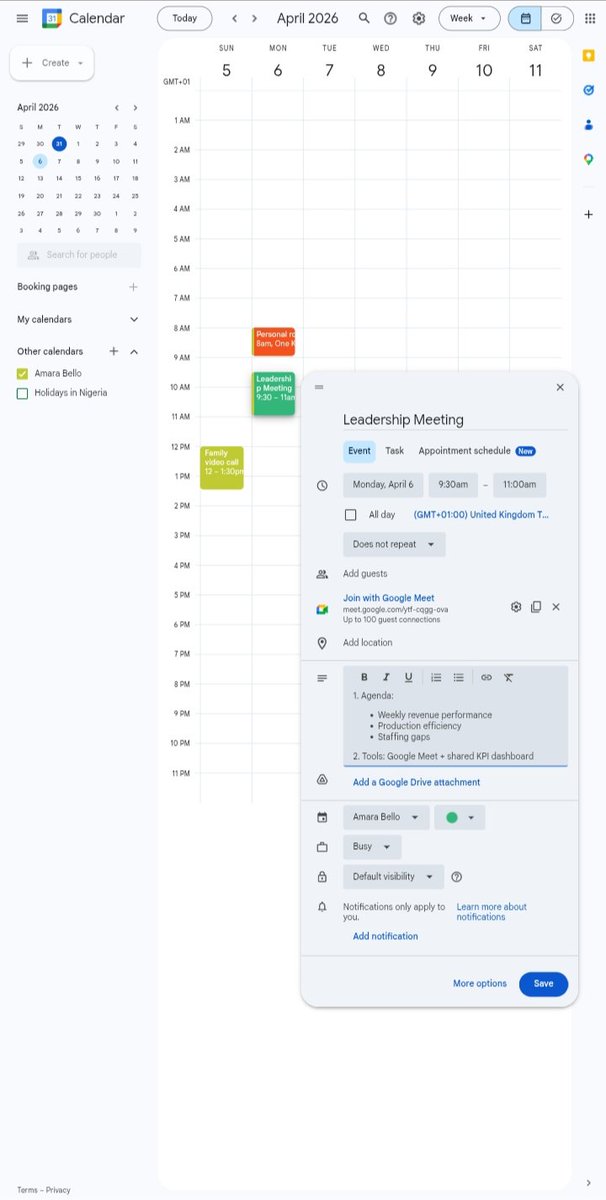Change event date Monday, April 6
This screenshot has height=1200, width=606.
383,485
